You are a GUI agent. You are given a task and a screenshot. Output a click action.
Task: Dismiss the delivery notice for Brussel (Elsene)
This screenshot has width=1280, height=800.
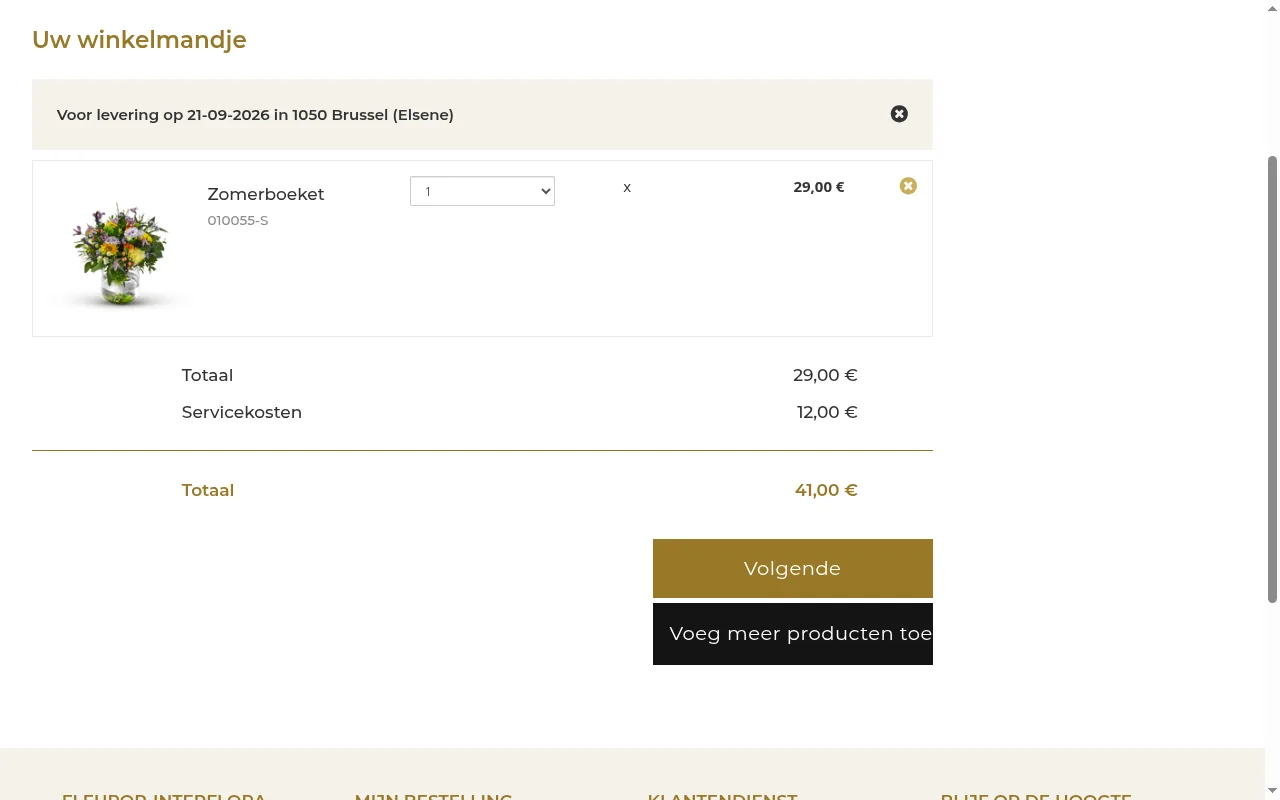point(899,114)
